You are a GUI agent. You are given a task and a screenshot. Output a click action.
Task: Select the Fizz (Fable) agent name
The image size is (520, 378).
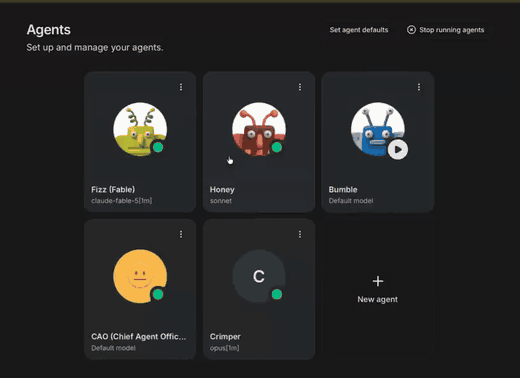113,189
